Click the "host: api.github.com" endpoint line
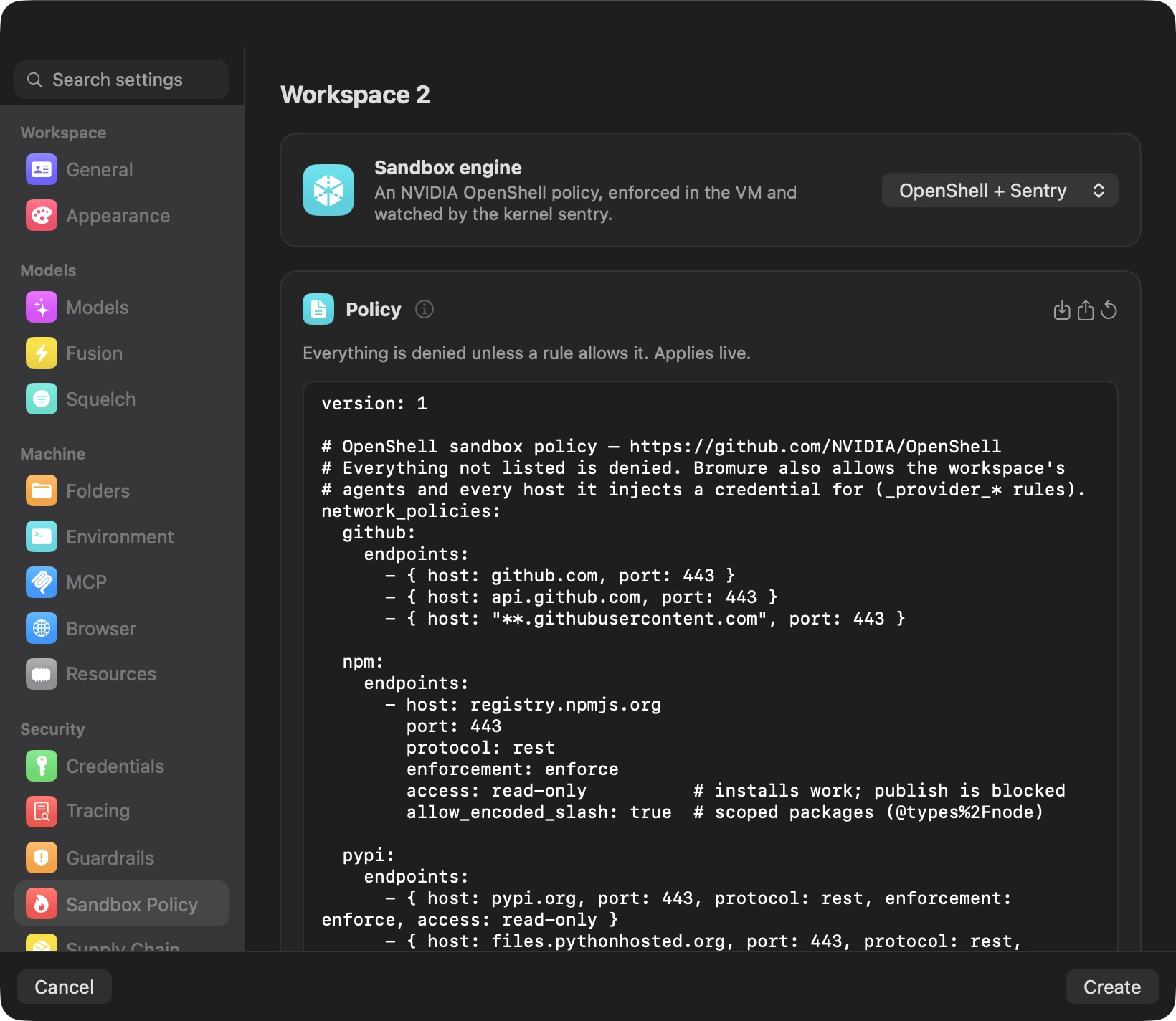 click(582, 597)
